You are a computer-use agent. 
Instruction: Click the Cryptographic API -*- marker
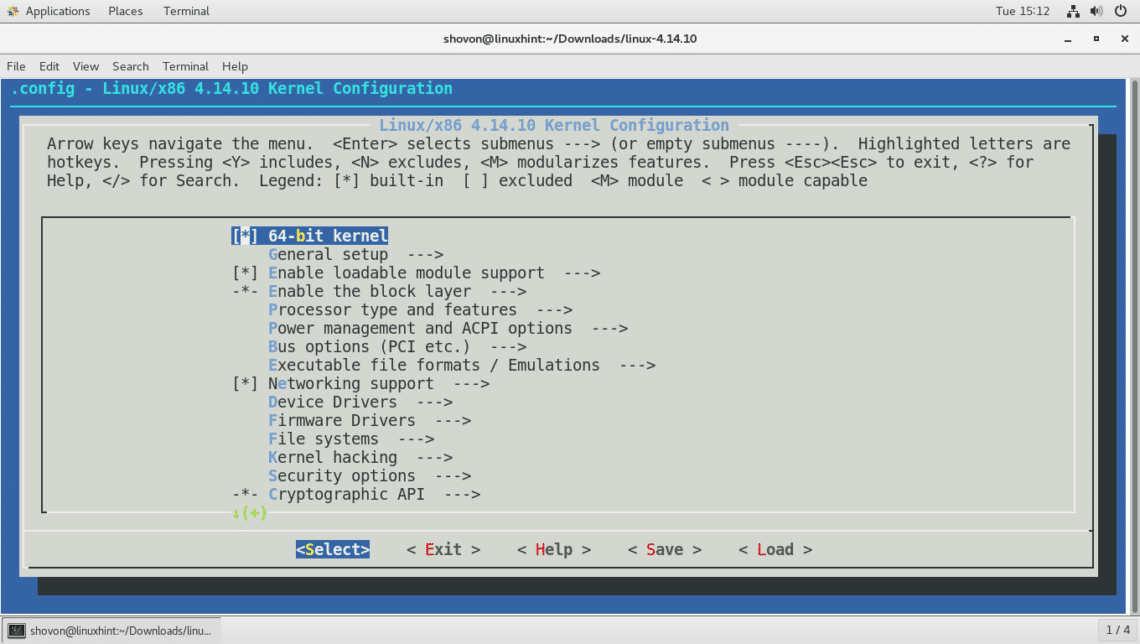coord(245,494)
